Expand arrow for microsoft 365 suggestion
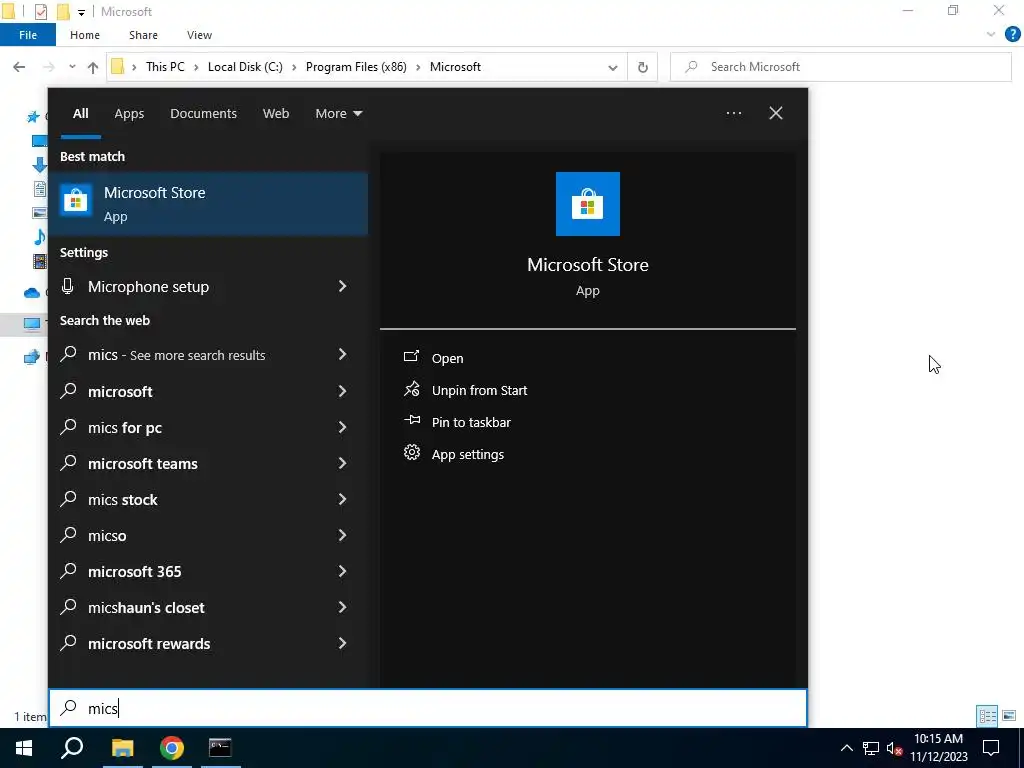 coord(342,571)
